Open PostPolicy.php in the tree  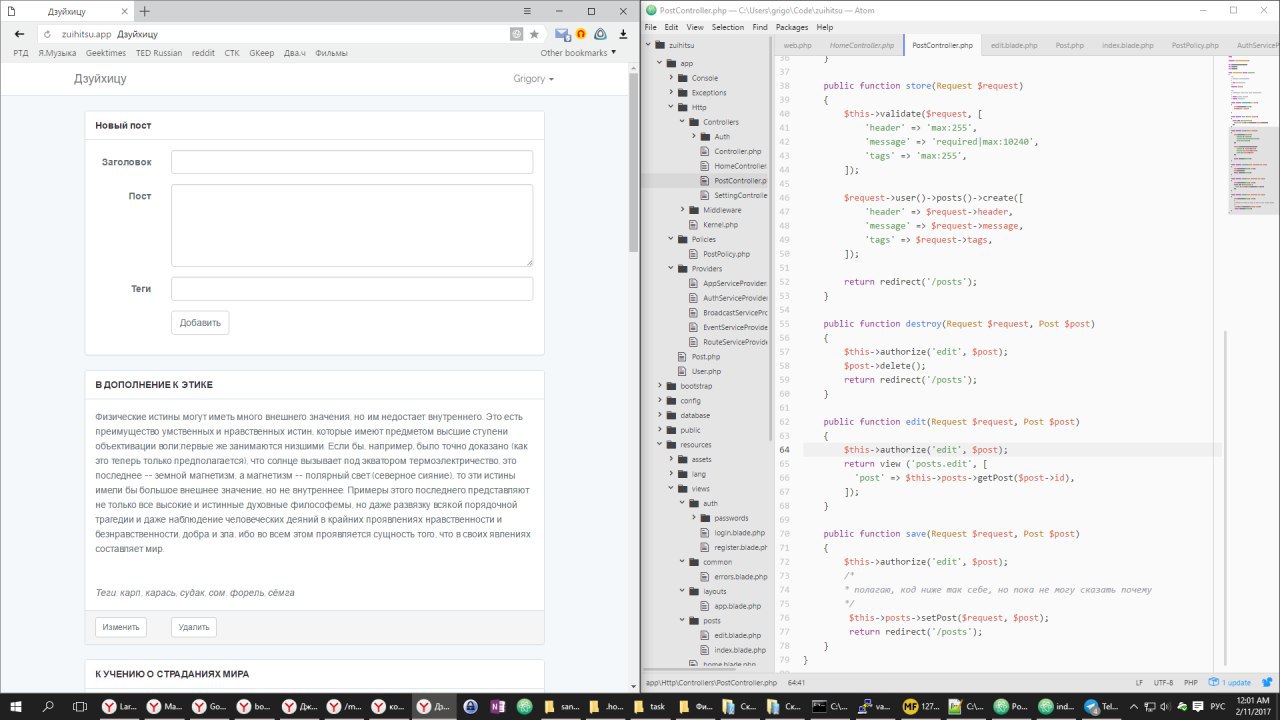726,254
